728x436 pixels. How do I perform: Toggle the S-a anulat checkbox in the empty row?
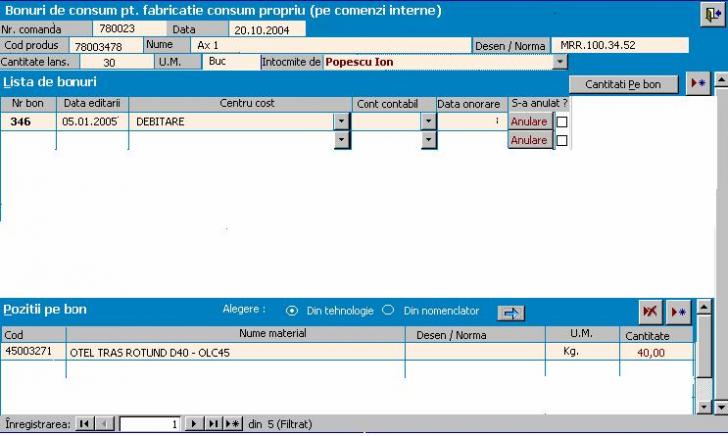[x=561, y=141]
